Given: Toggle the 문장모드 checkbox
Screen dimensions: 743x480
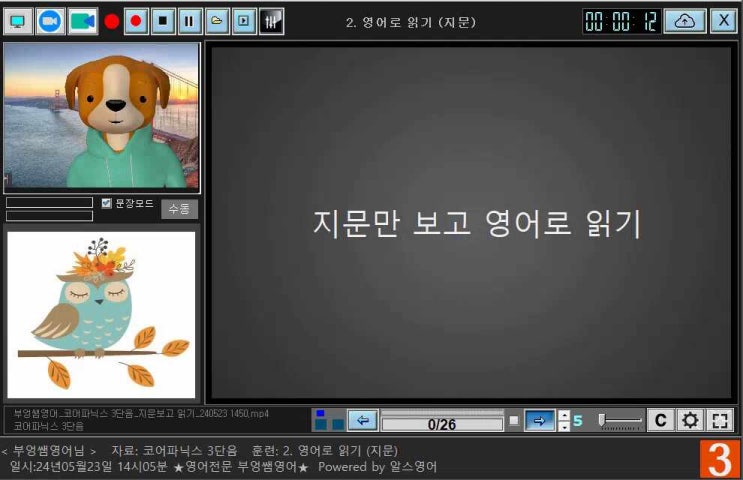Looking at the screenshot, I should pyautogui.click(x=107, y=203).
